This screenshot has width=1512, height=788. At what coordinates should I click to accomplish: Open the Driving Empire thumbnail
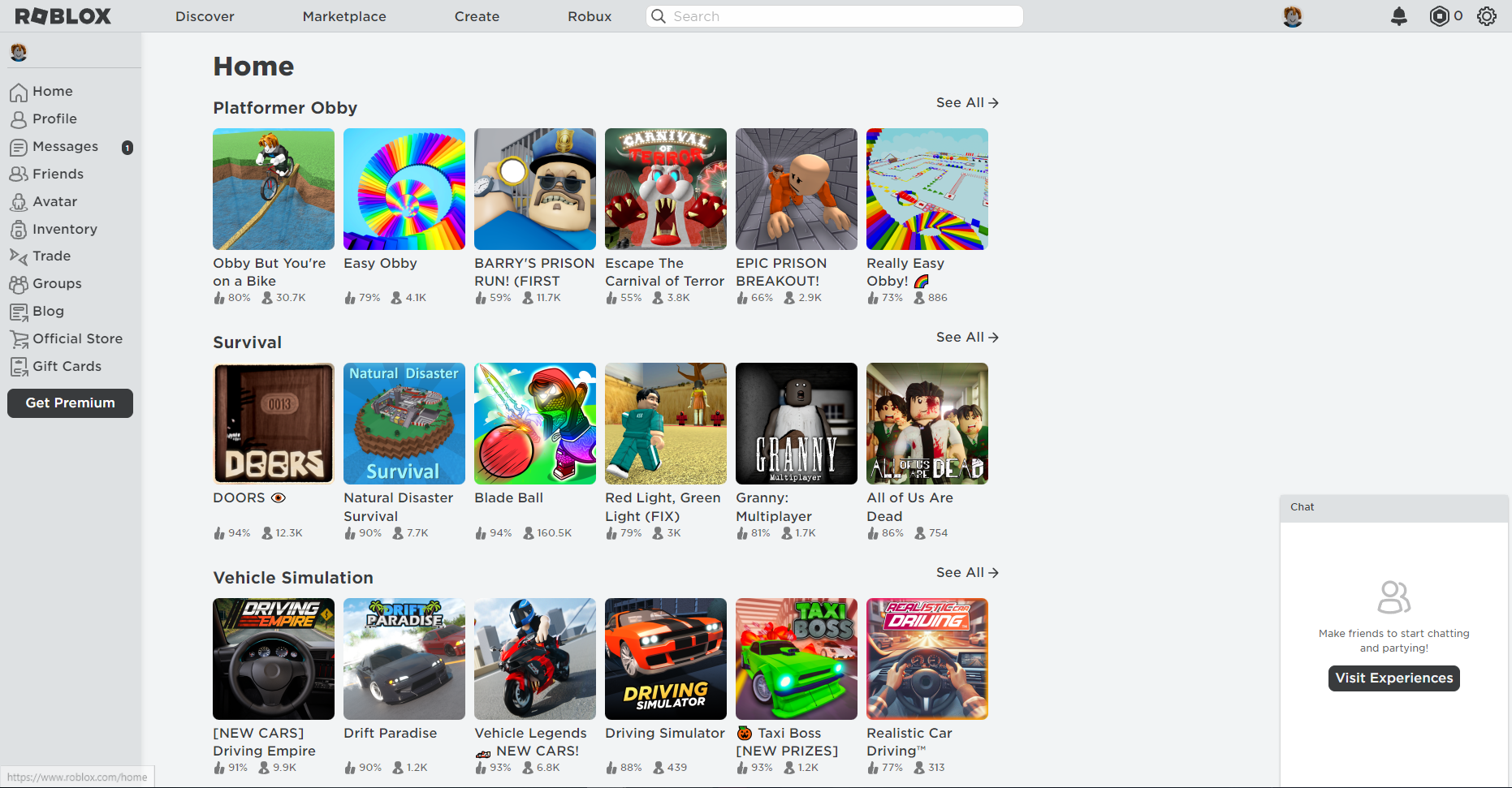tap(274, 659)
